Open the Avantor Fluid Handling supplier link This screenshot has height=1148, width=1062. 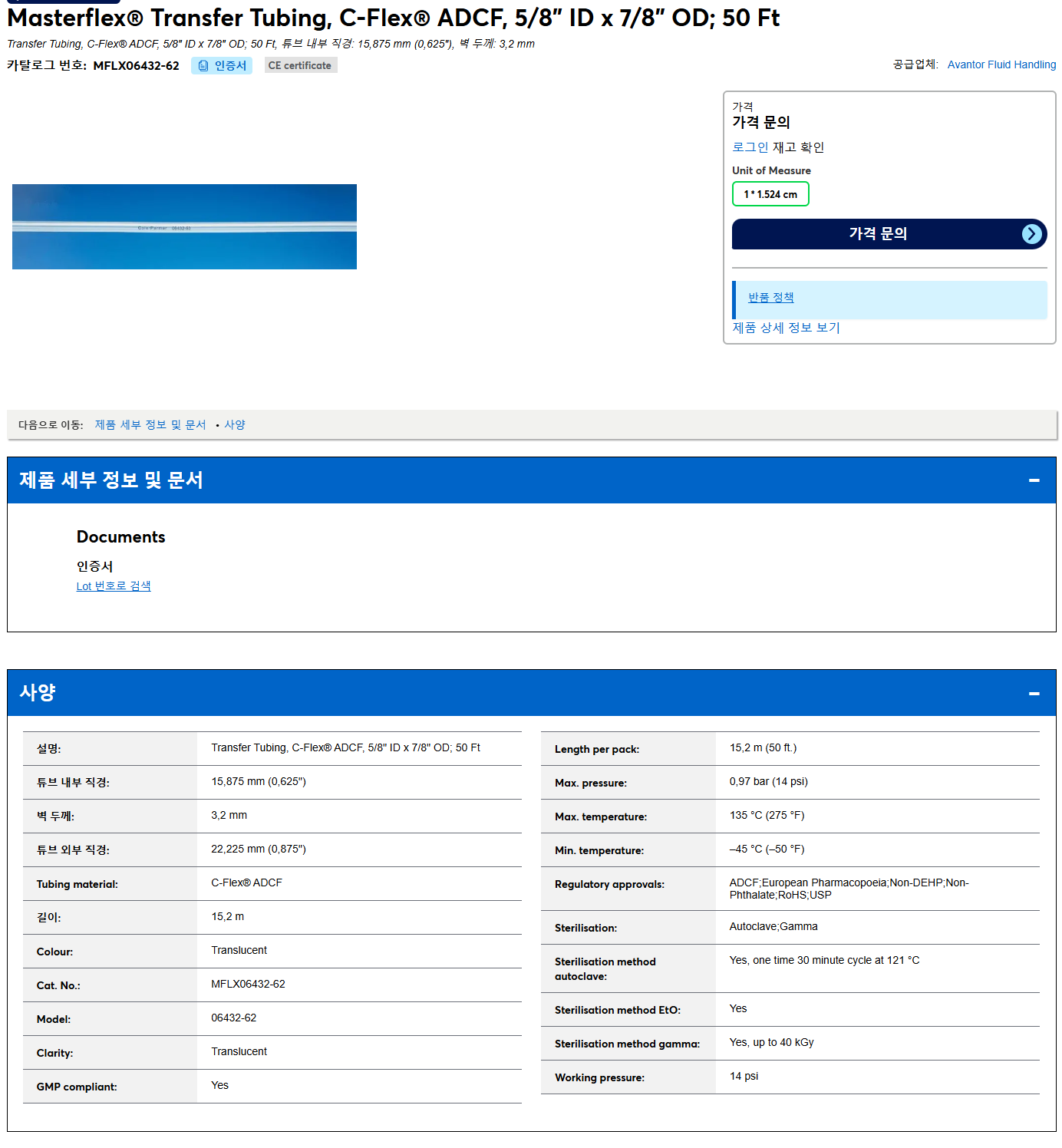click(1001, 64)
